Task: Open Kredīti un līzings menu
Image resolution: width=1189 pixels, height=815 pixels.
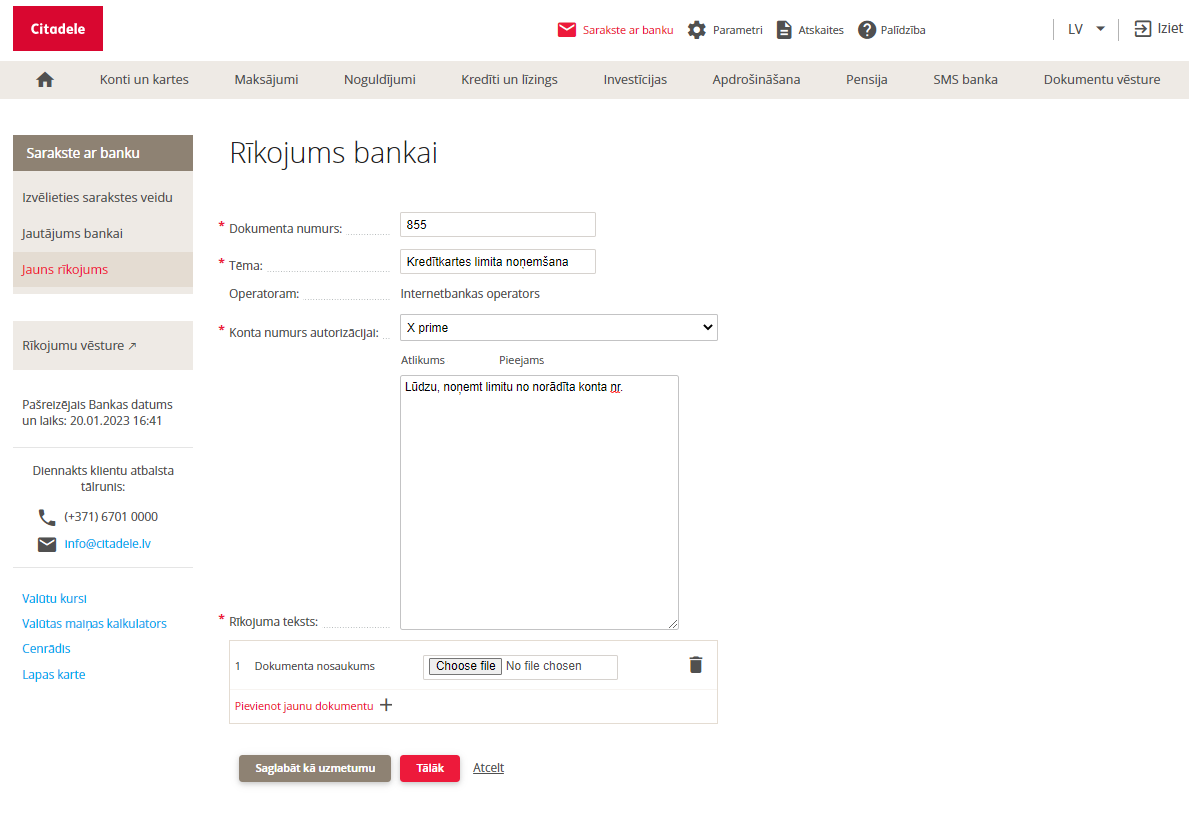Action: [510, 80]
